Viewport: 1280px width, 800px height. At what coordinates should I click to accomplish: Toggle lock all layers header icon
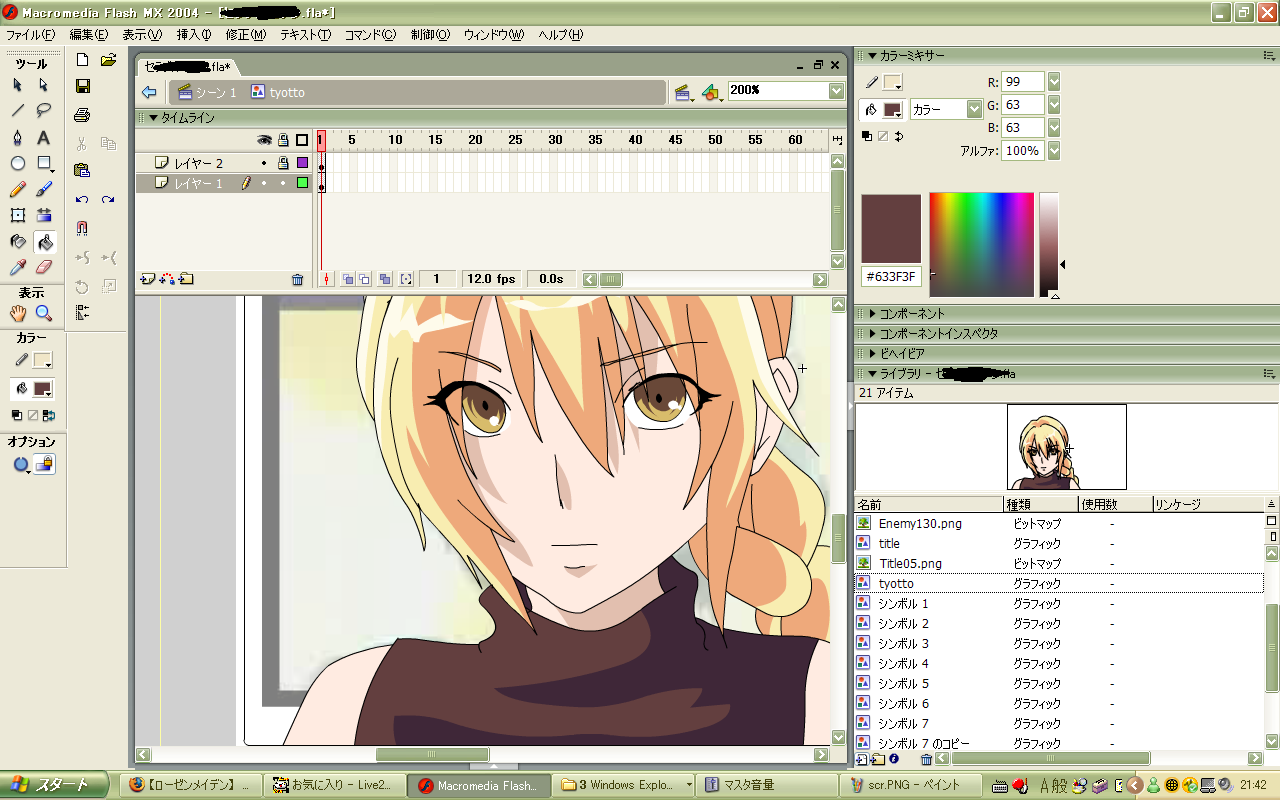(x=283, y=140)
